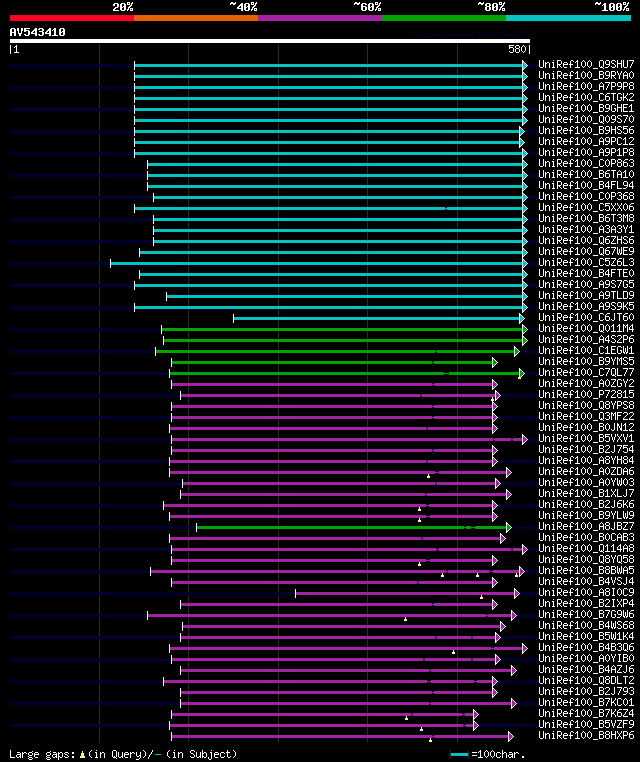640x762 pixels.
Task: Select the UniRef100_Q3MF22 label
Action: [586, 416]
